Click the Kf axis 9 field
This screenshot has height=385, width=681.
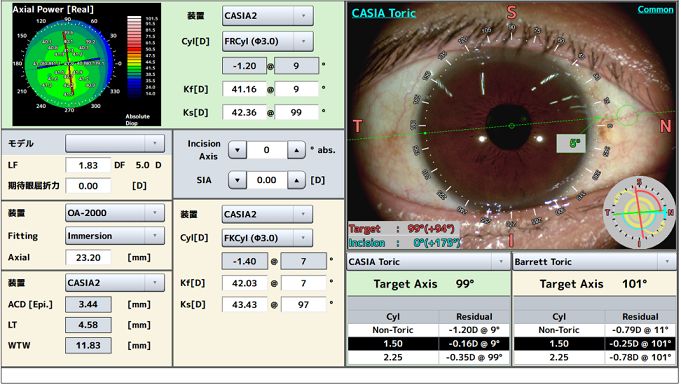296,90
